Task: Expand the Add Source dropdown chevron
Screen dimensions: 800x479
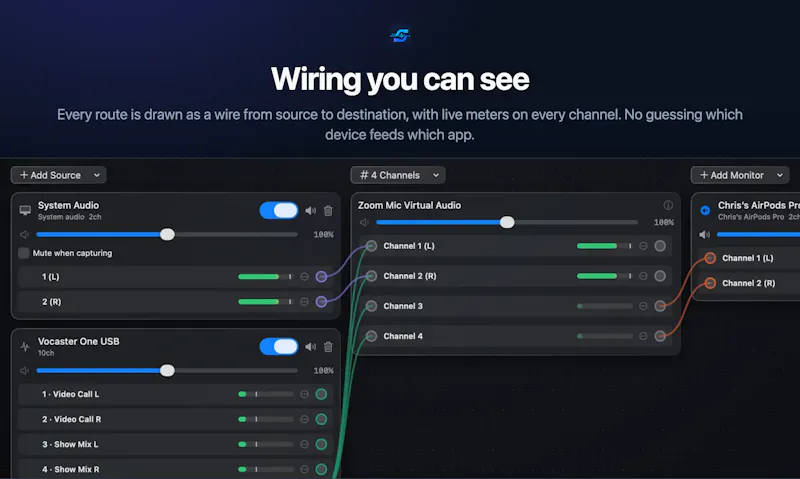Action: click(x=96, y=175)
